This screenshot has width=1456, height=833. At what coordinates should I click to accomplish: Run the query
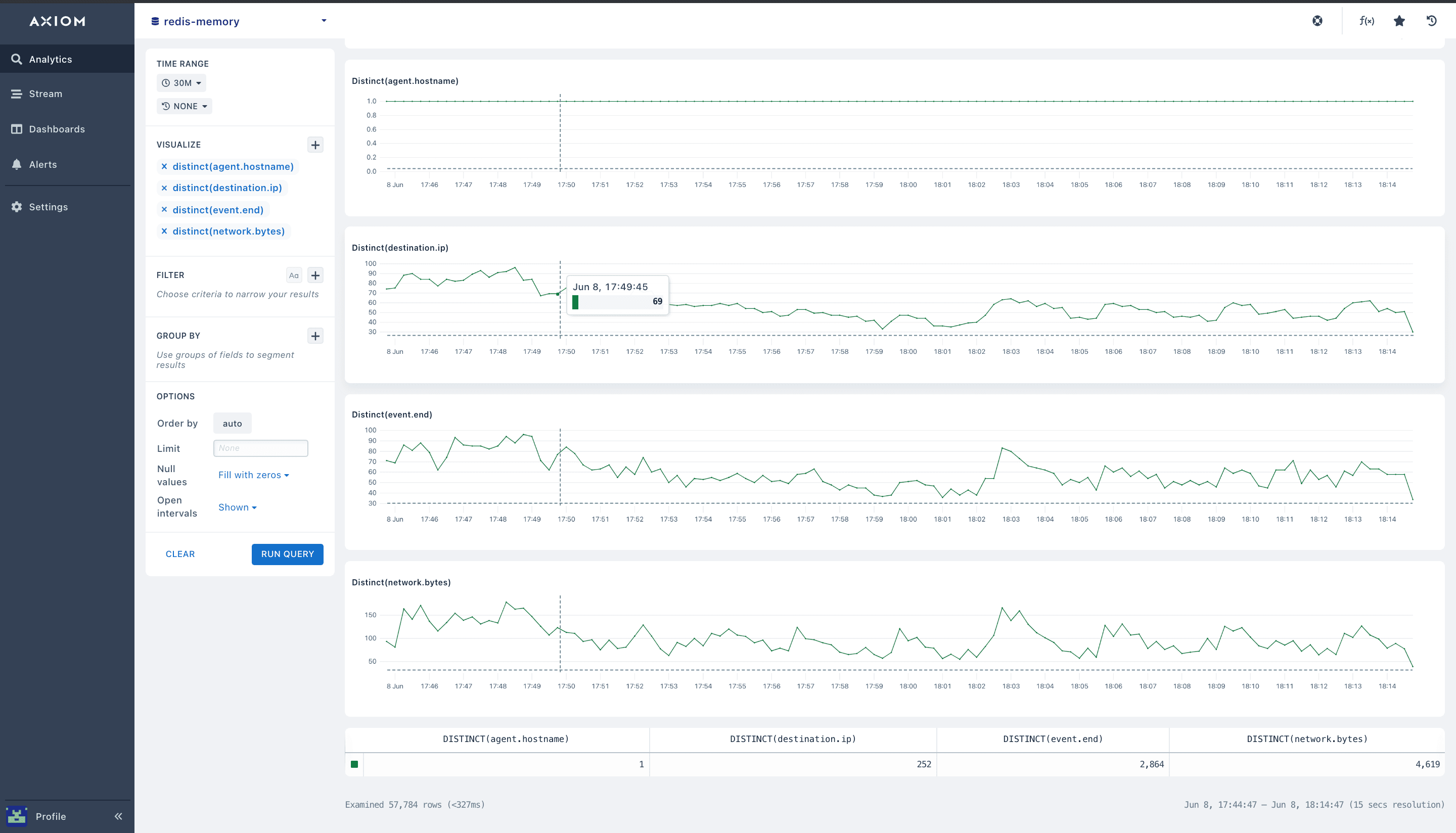pos(287,554)
